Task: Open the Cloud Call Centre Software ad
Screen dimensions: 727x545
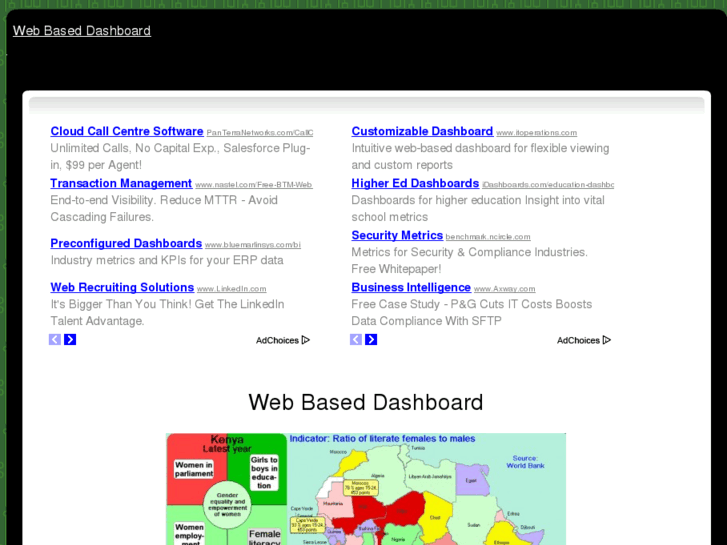Action: tap(127, 132)
